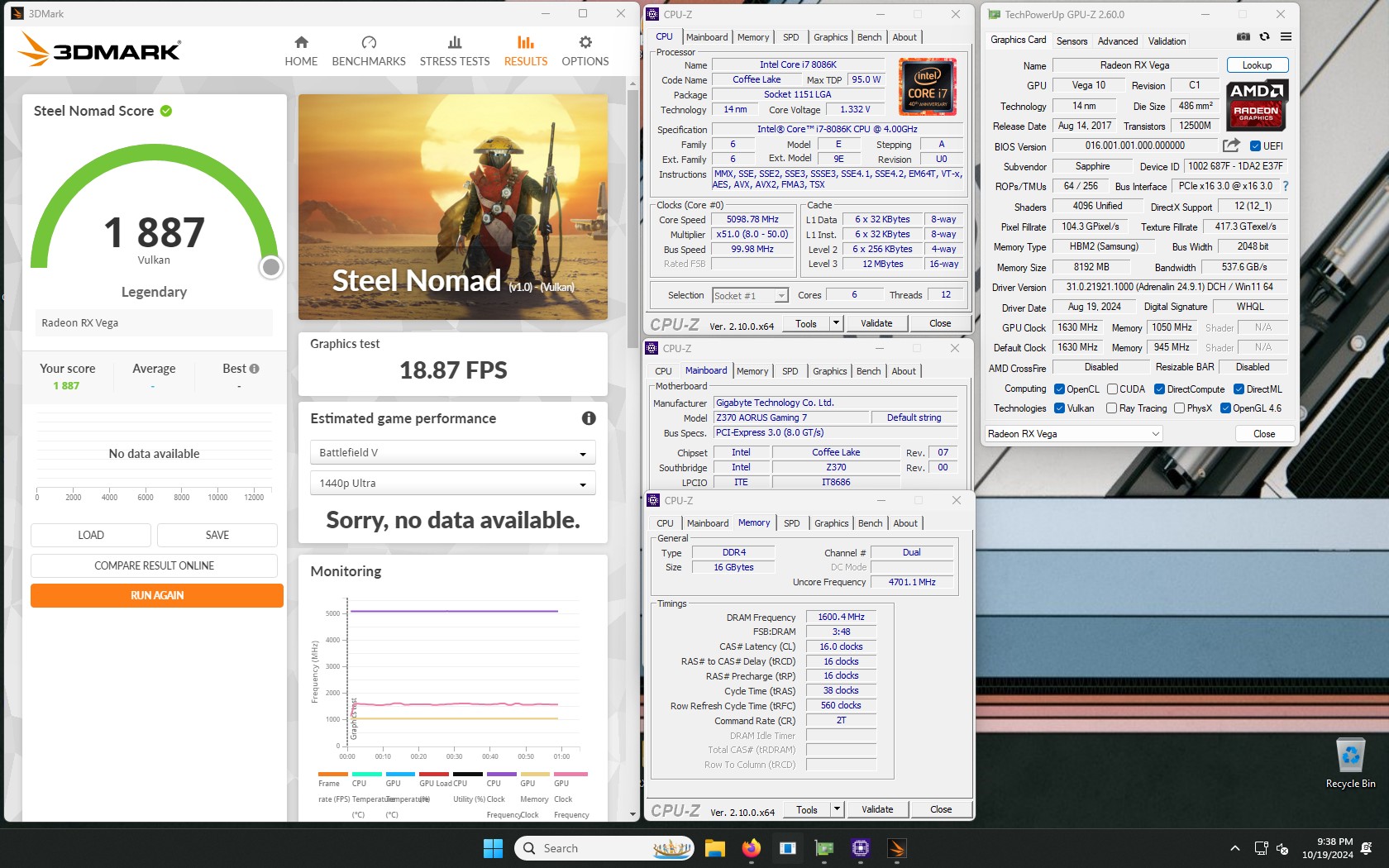
Task: Click COMPARE RESULT ONLINE
Action: tap(154, 565)
